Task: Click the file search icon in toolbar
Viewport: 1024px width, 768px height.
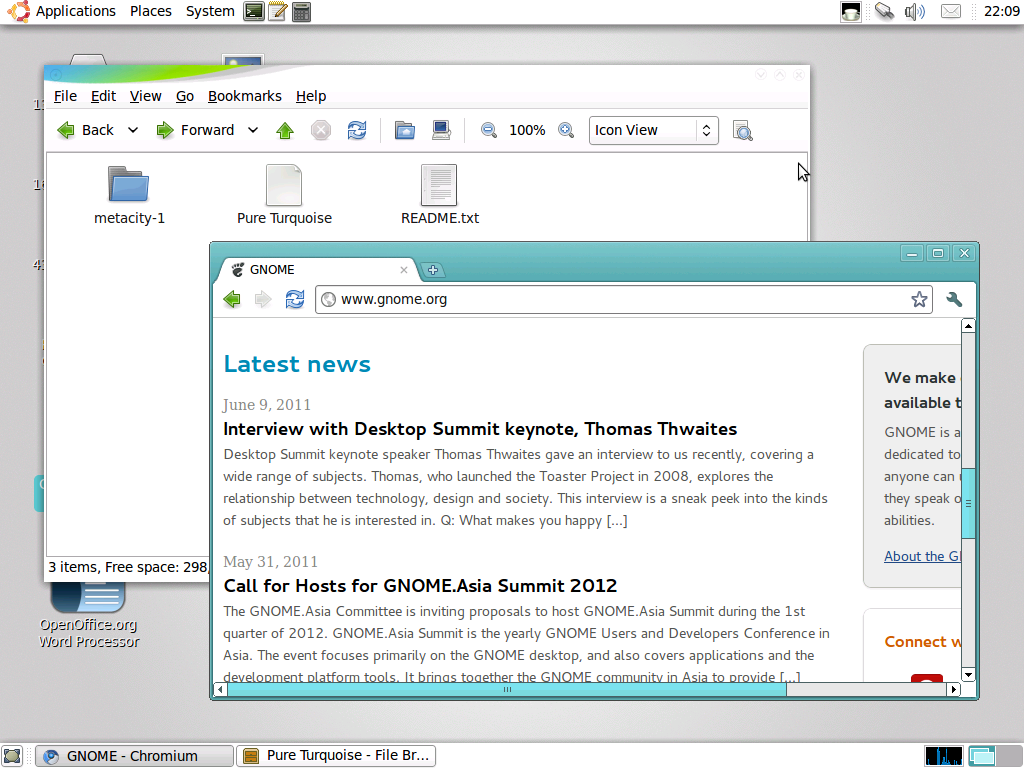Action: coord(742,130)
